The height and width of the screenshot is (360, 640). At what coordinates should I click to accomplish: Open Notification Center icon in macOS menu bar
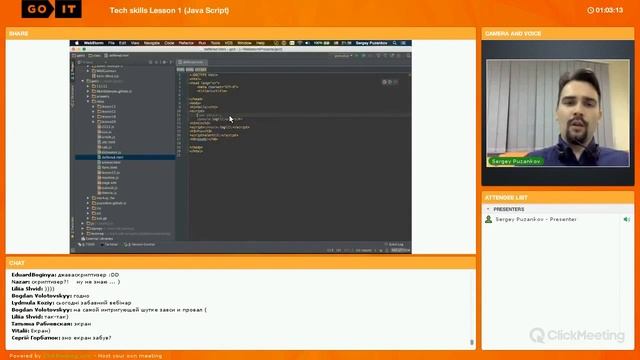point(404,43)
